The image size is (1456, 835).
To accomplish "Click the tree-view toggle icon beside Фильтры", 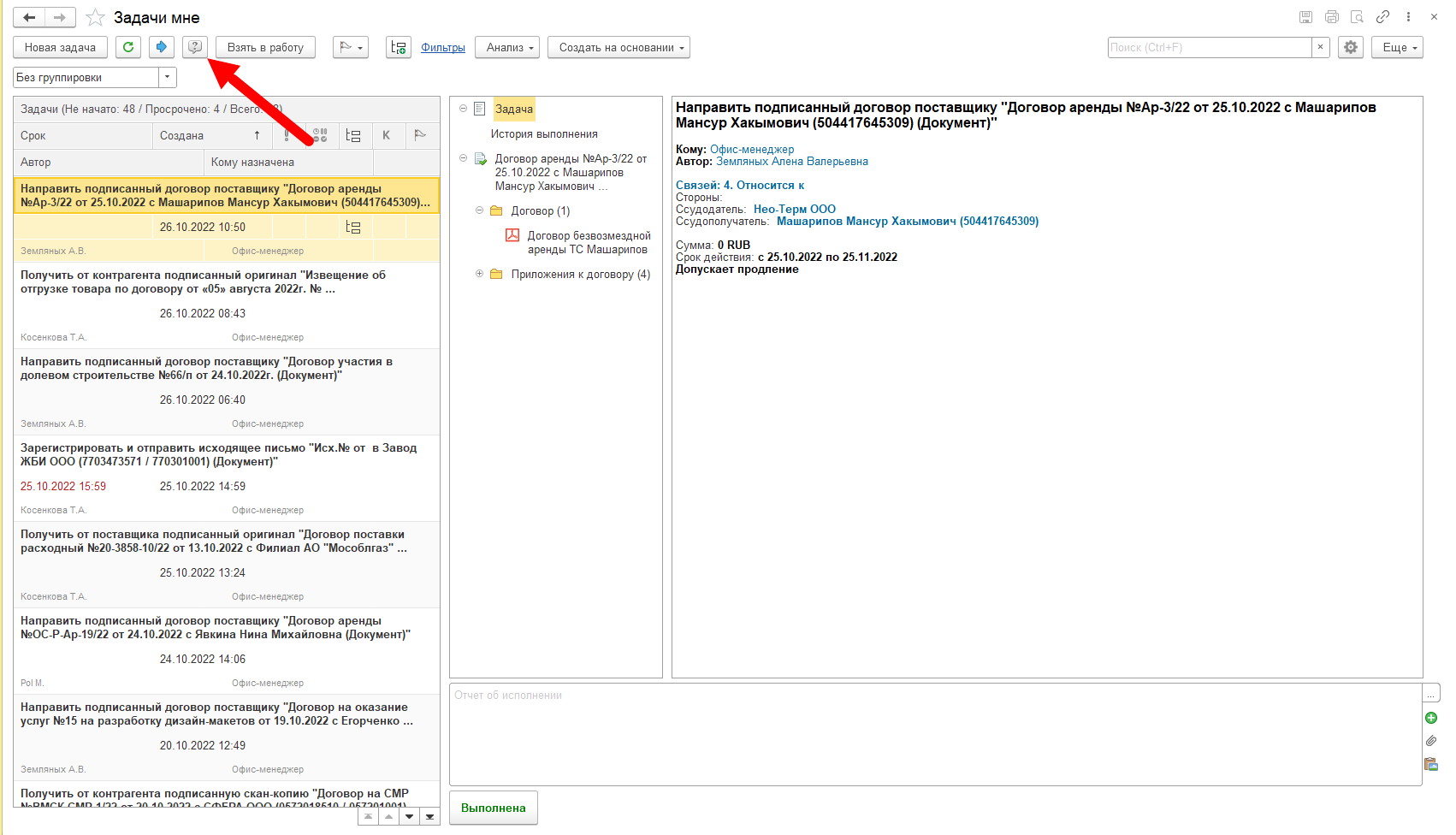I will point(399,47).
